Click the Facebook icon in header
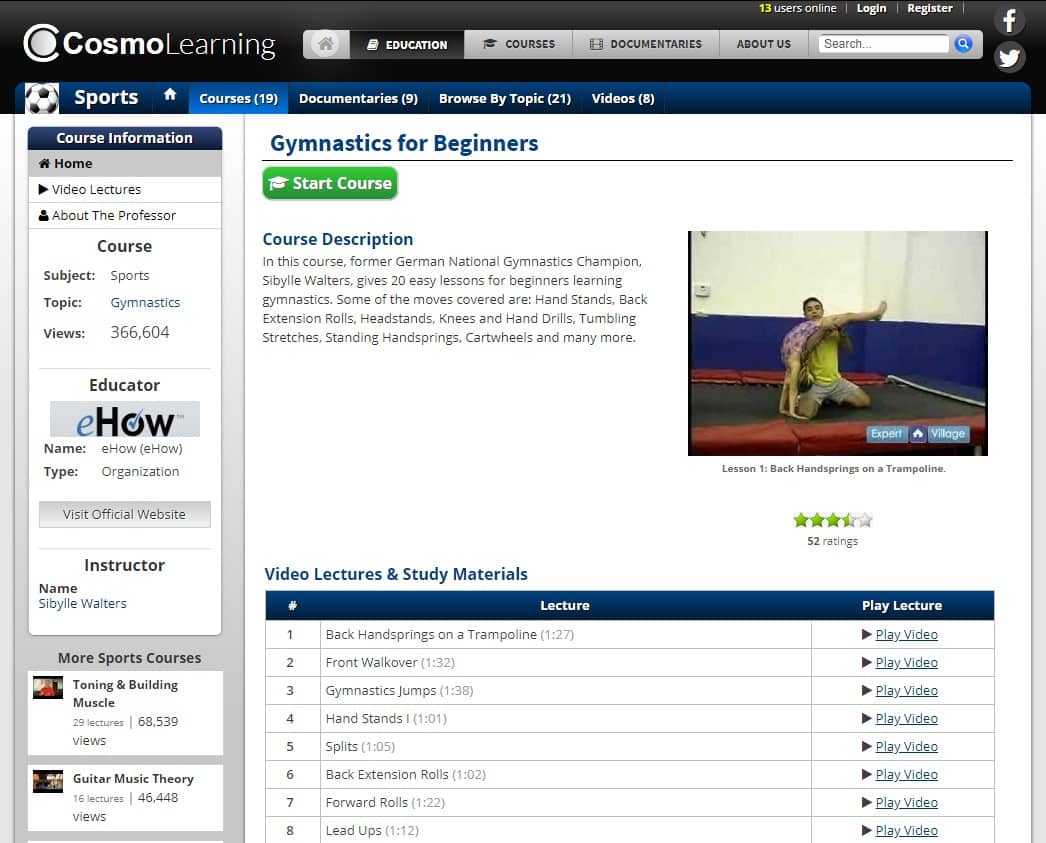 [x=1009, y=21]
